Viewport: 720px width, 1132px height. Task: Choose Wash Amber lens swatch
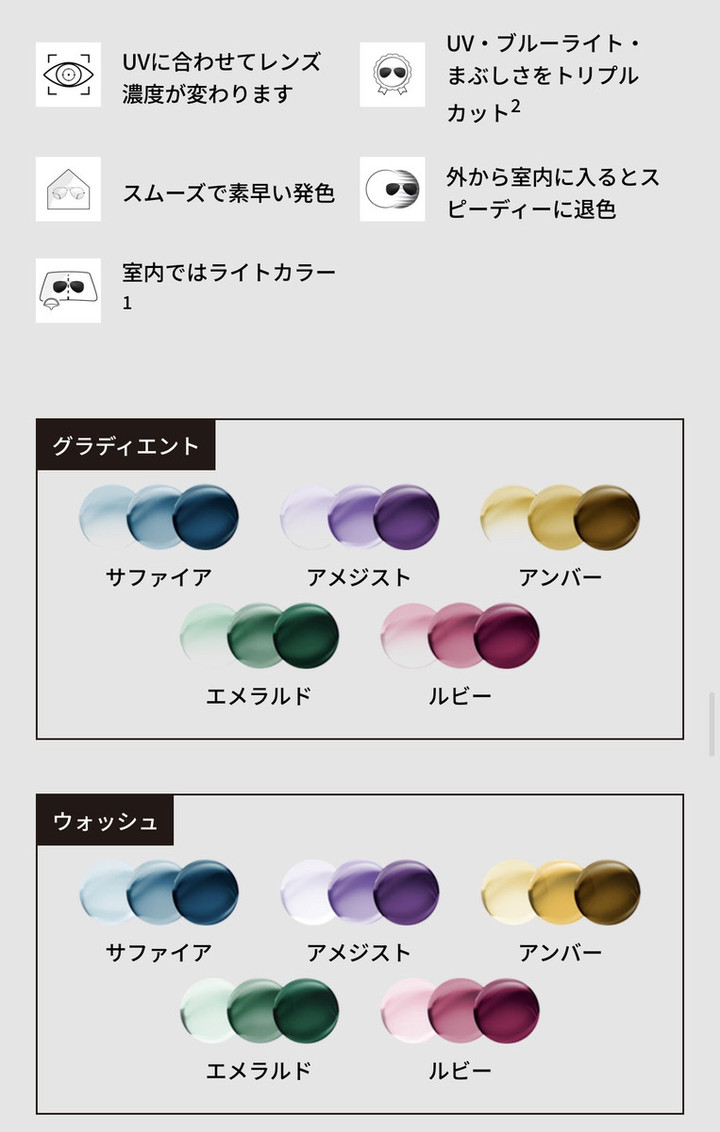tap(560, 892)
